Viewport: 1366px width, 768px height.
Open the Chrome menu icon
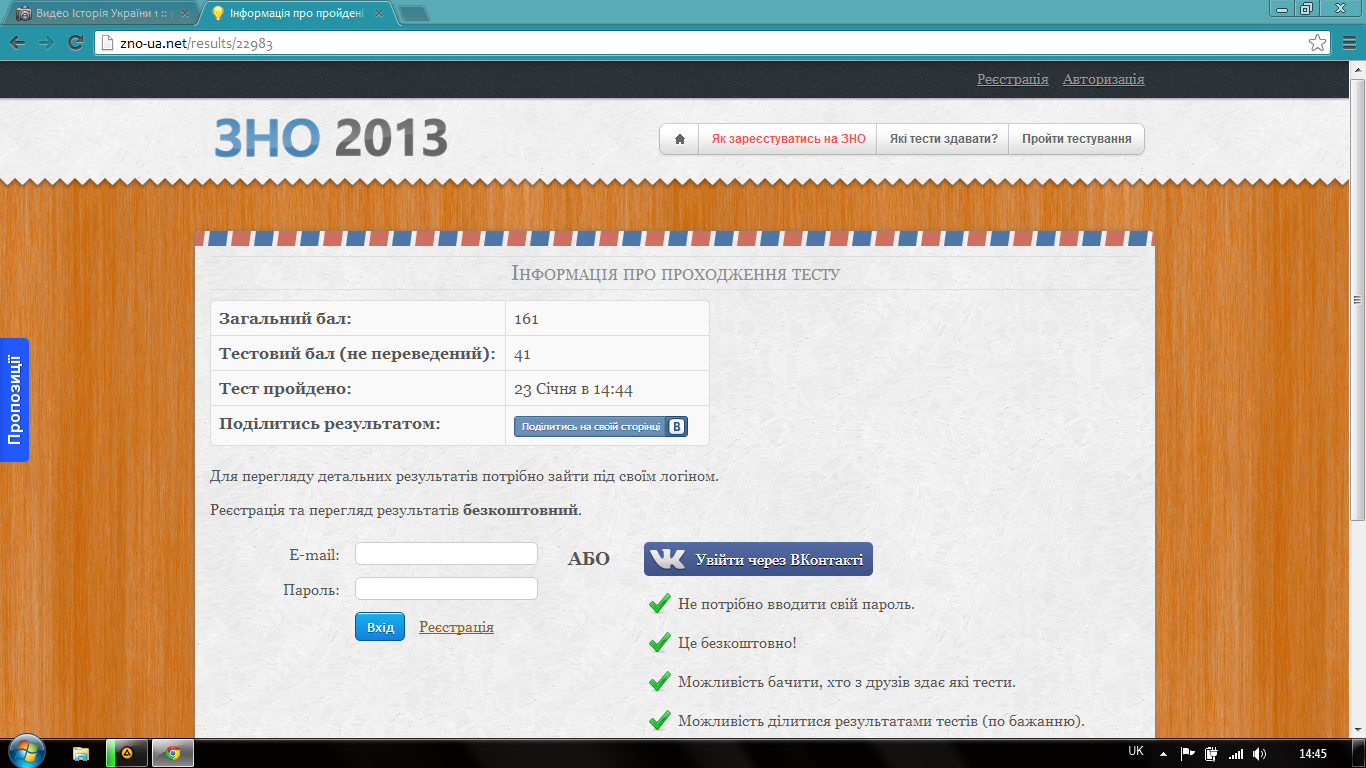tap(1347, 43)
